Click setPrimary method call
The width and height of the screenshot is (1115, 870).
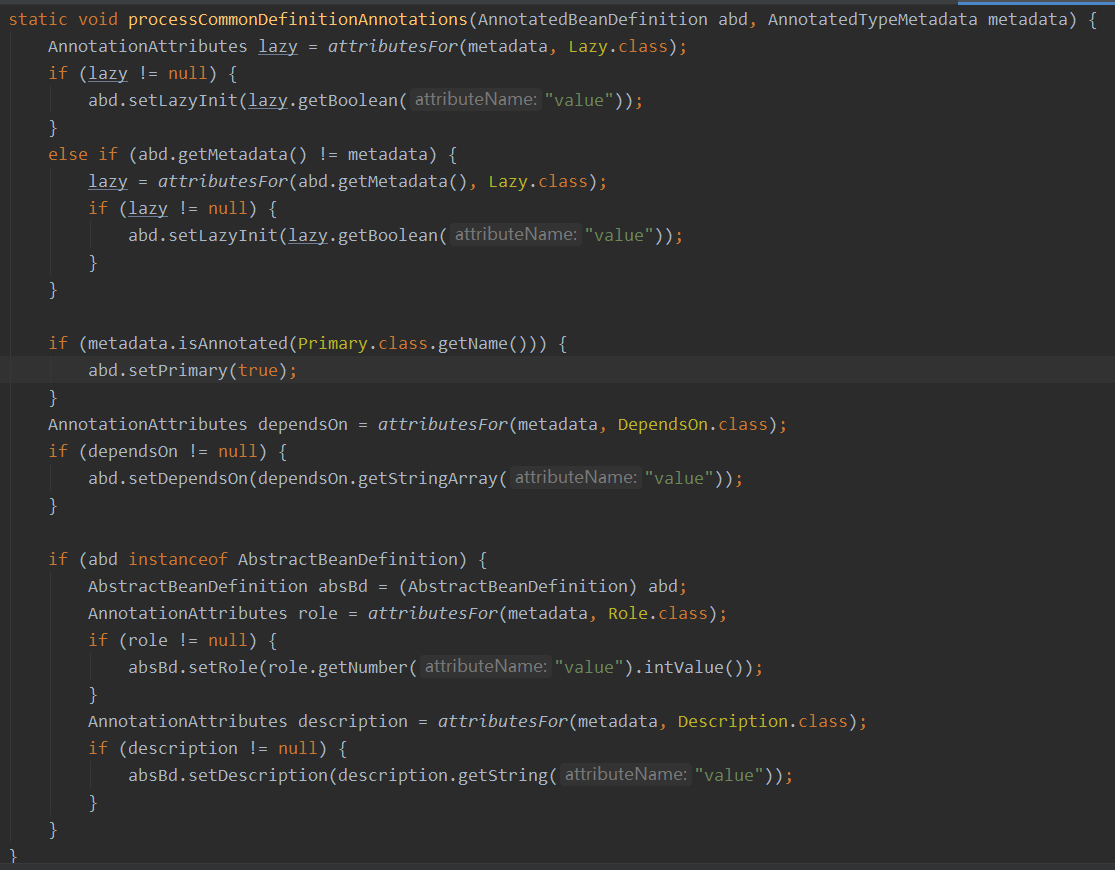178,371
